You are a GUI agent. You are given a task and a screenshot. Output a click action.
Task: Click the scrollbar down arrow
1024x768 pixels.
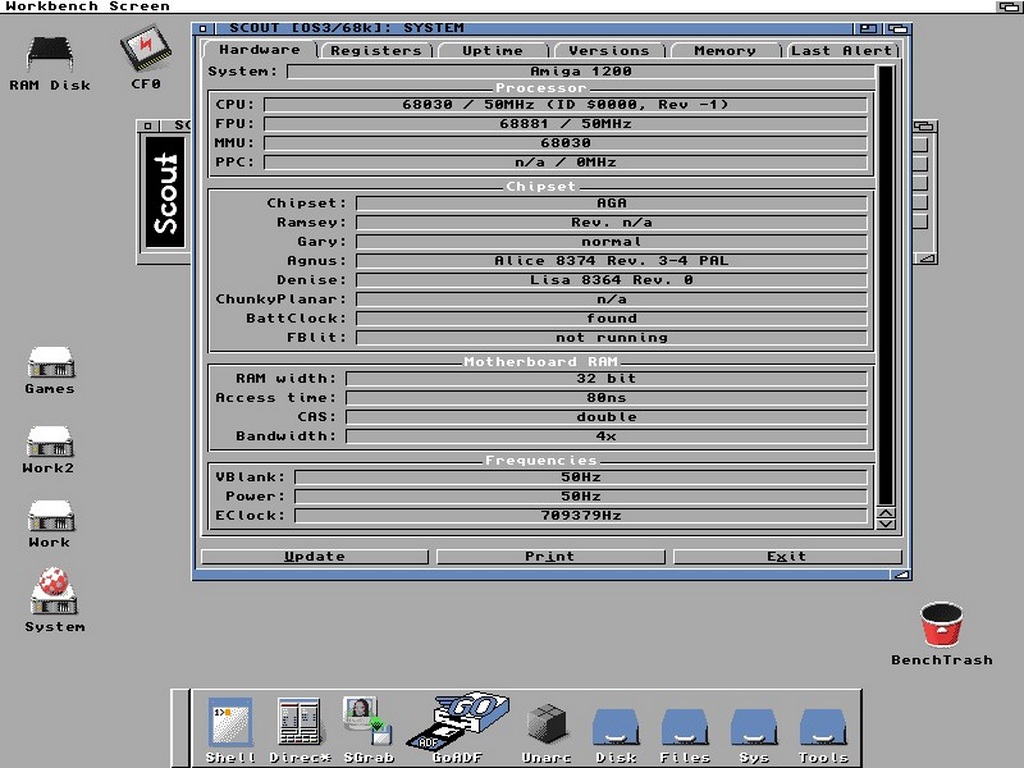886,524
